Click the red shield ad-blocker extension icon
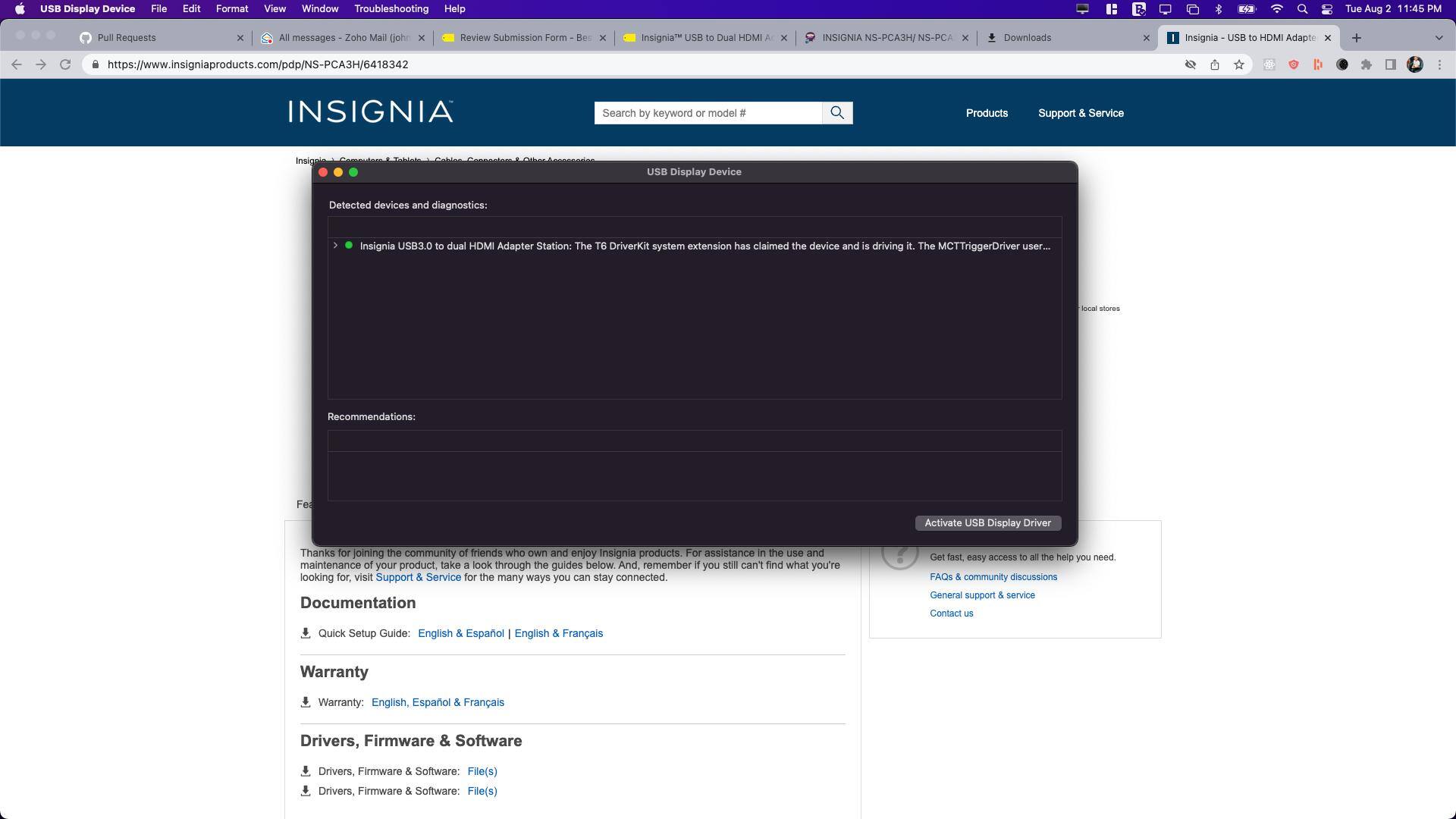 coord(1294,64)
